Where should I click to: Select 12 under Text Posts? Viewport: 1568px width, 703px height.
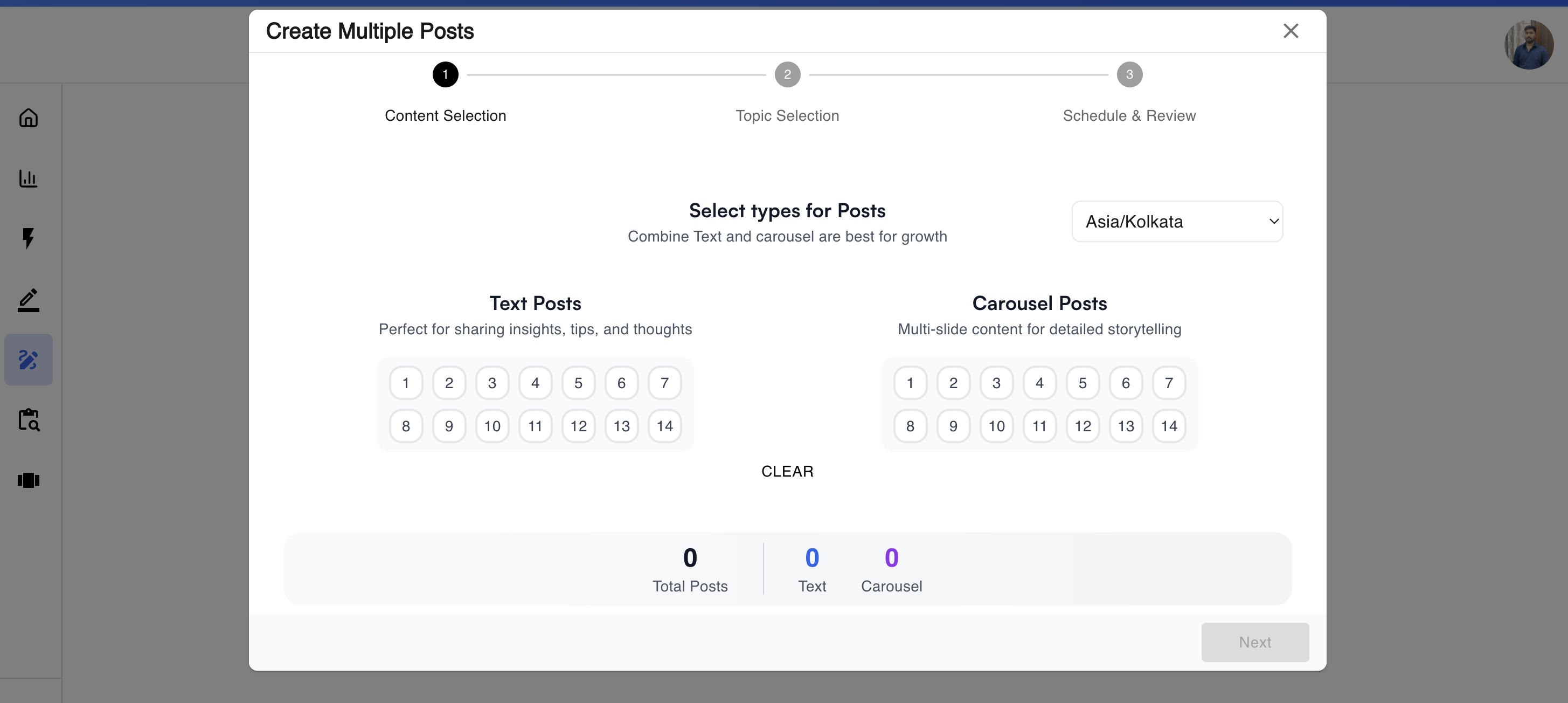point(578,426)
